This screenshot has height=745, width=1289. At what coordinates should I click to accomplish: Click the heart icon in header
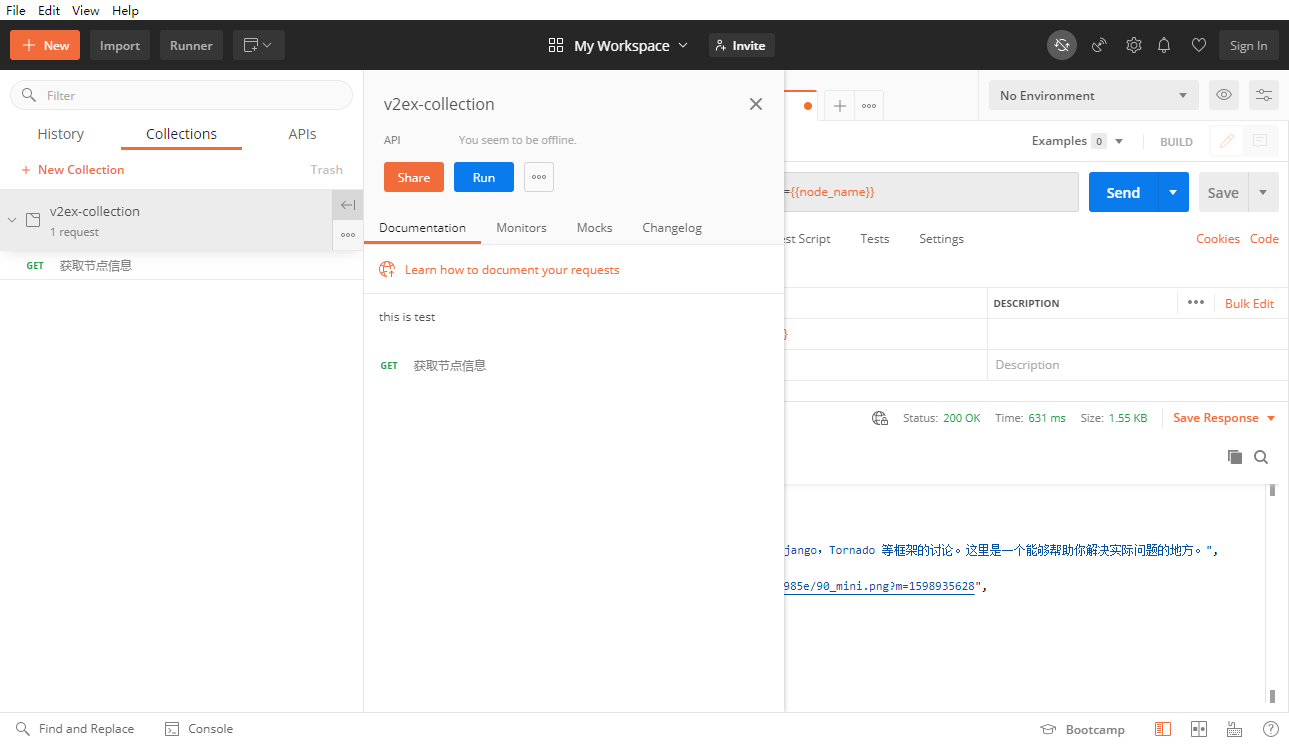coord(1198,45)
